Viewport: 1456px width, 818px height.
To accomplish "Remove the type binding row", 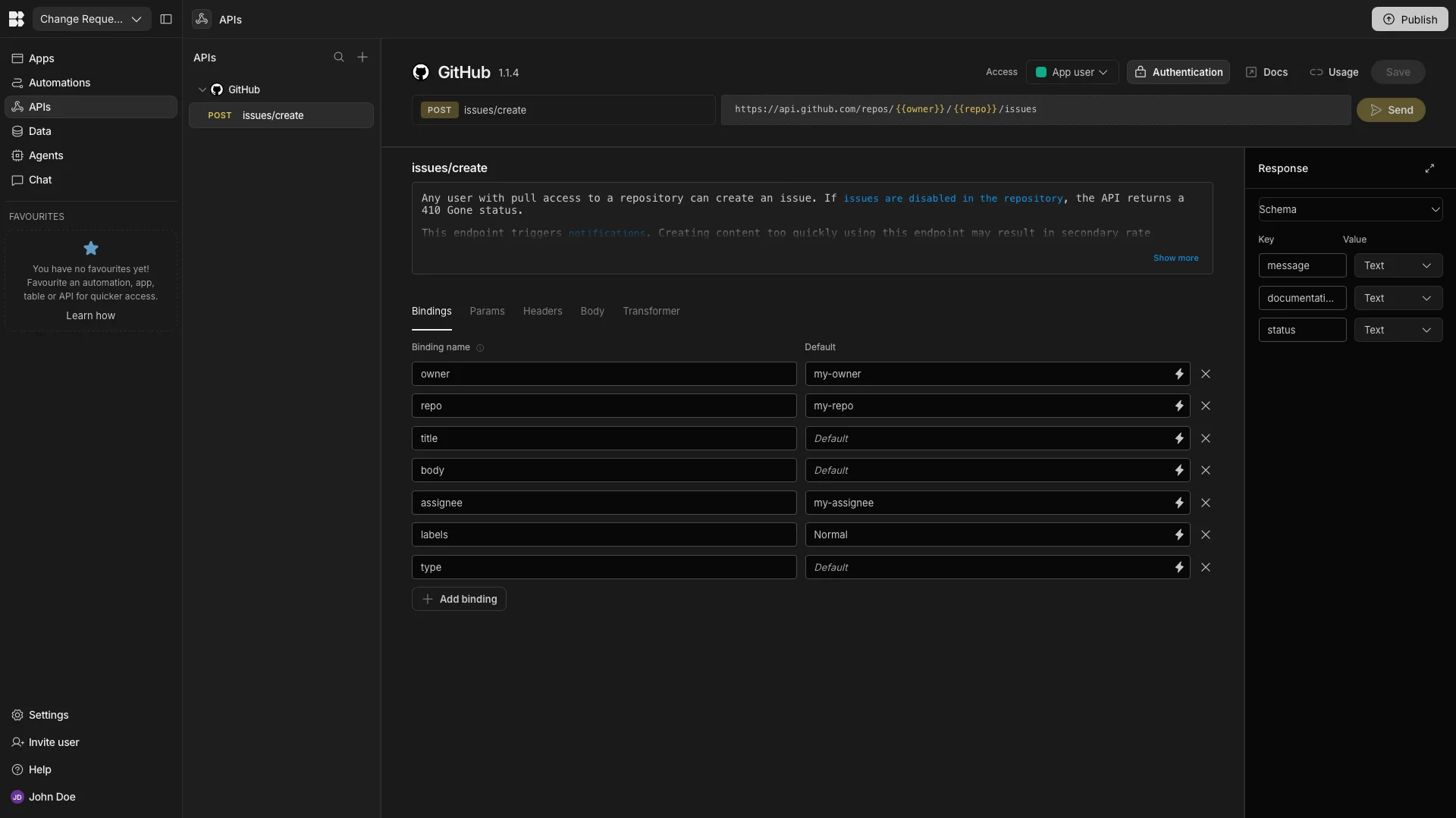I will (1206, 567).
